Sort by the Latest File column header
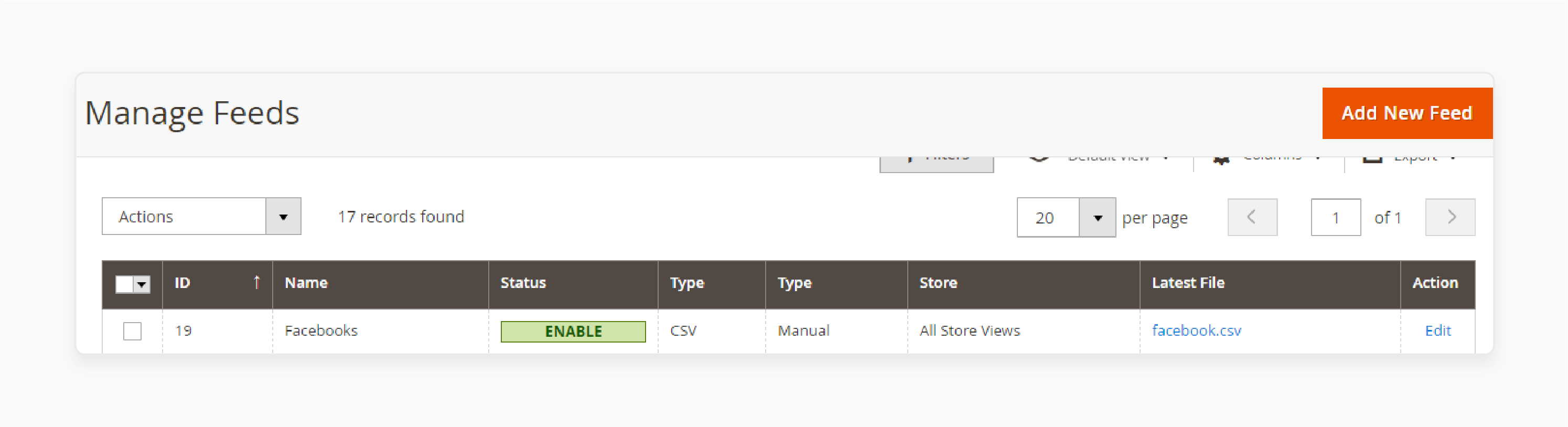This screenshot has height=427, width=1568. tap(1270, 283)
